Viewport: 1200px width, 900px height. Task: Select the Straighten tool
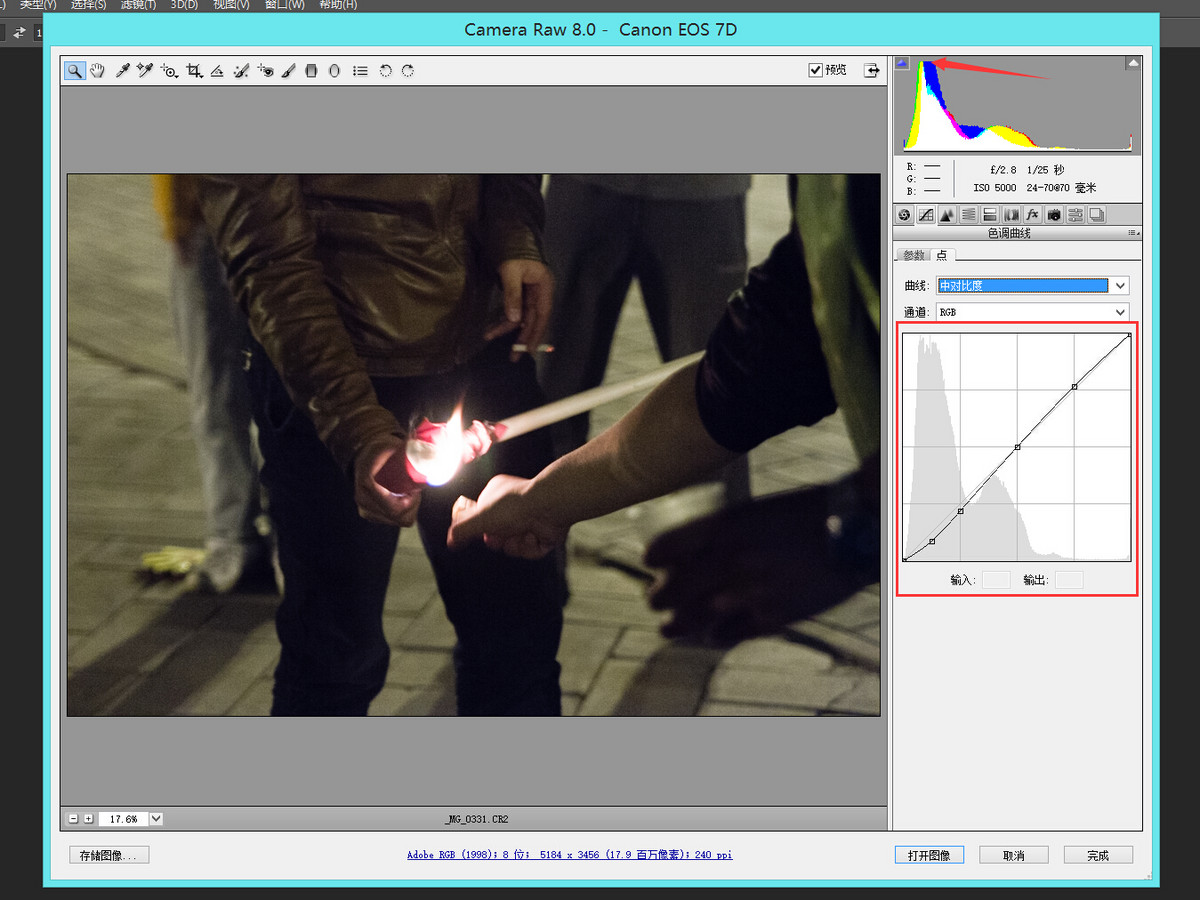tap(217, 71)
